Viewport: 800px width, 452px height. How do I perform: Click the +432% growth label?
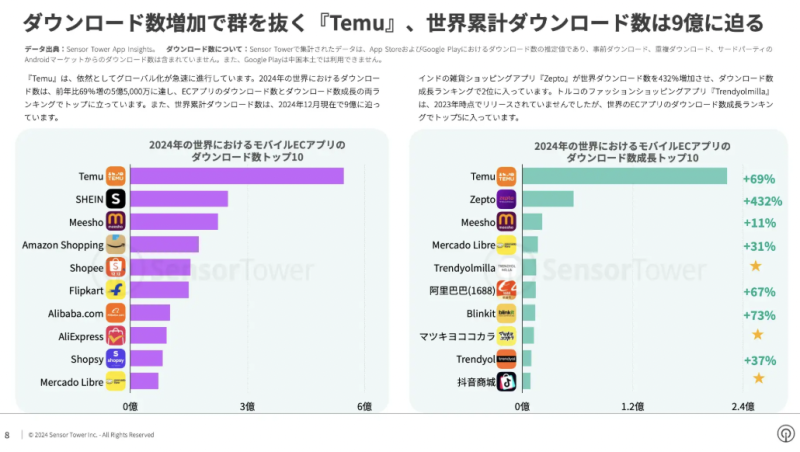(762, 201)
